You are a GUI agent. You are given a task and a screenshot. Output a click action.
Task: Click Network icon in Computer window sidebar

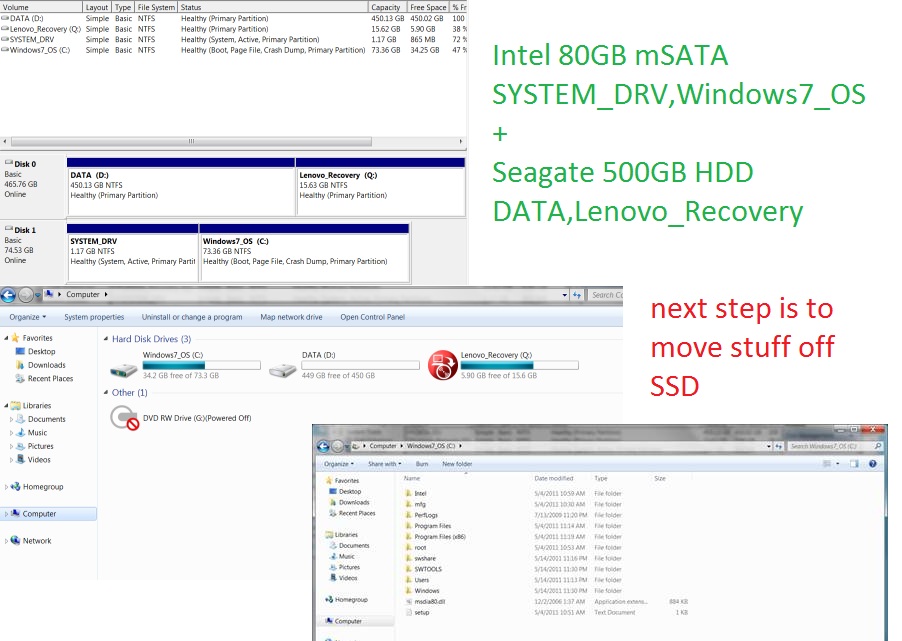(16, 540)
